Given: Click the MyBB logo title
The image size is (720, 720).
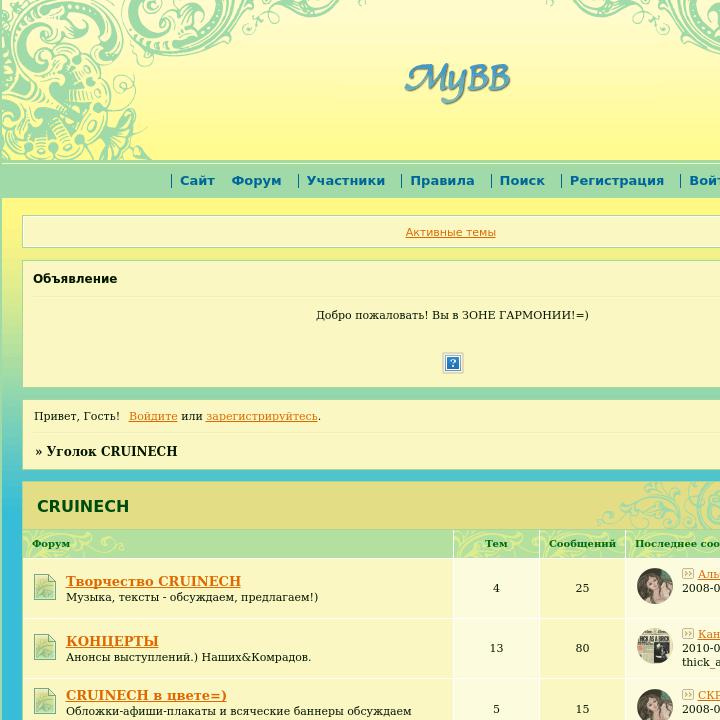Looking at the screenshot, I should [x=457, y=82].
